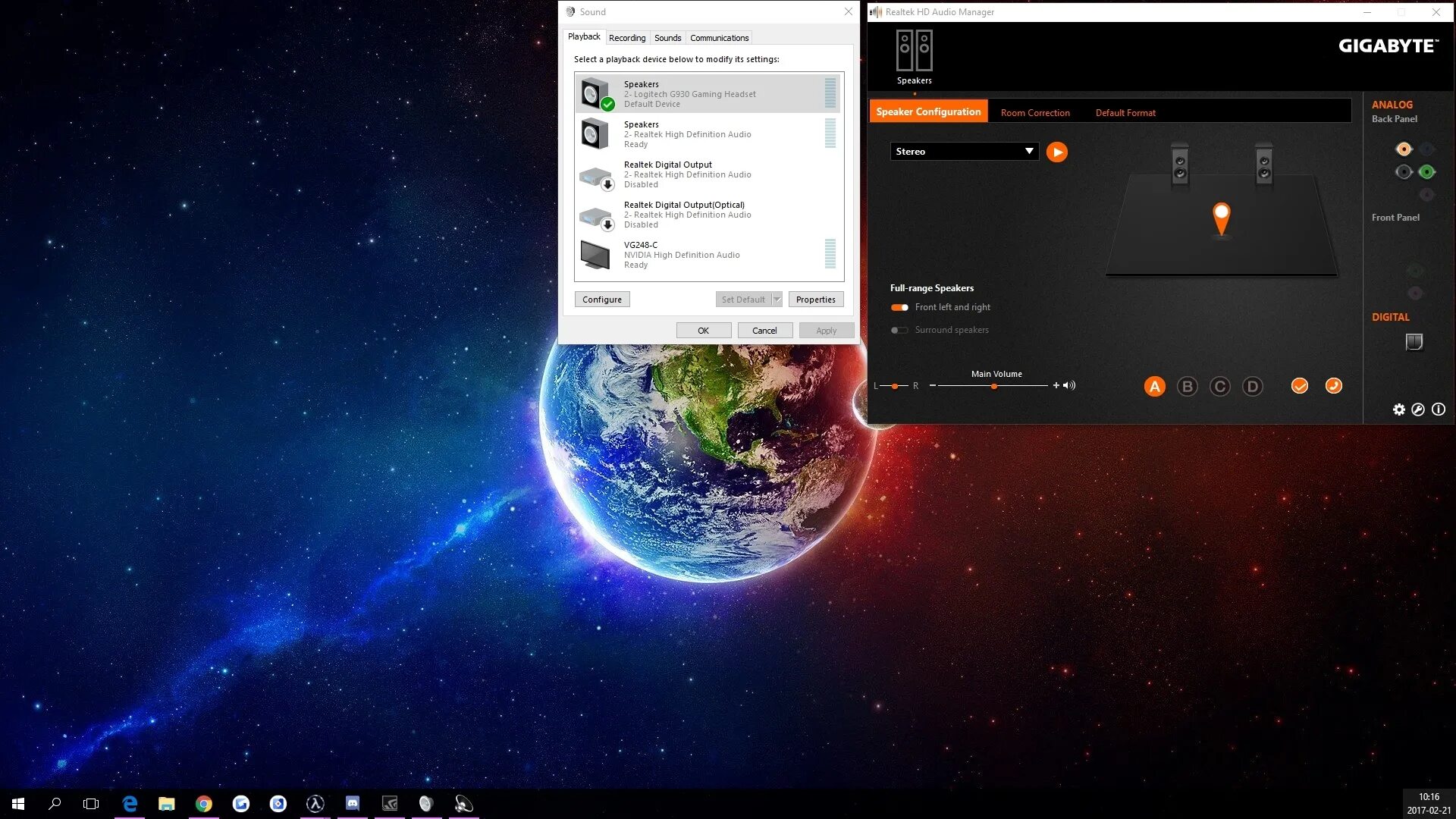Select sound profile C
This screenshot has height=819, width=1456.
[1219, 387]
